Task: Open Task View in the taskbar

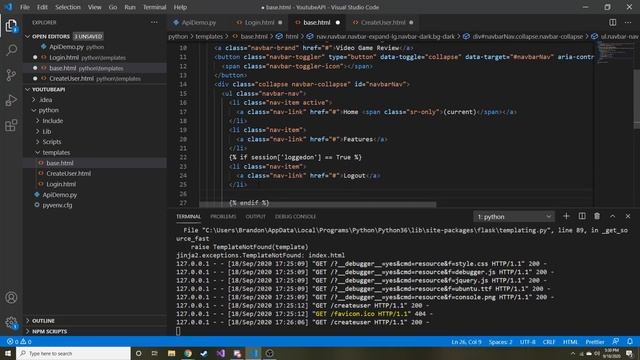Action: point(155,353)
